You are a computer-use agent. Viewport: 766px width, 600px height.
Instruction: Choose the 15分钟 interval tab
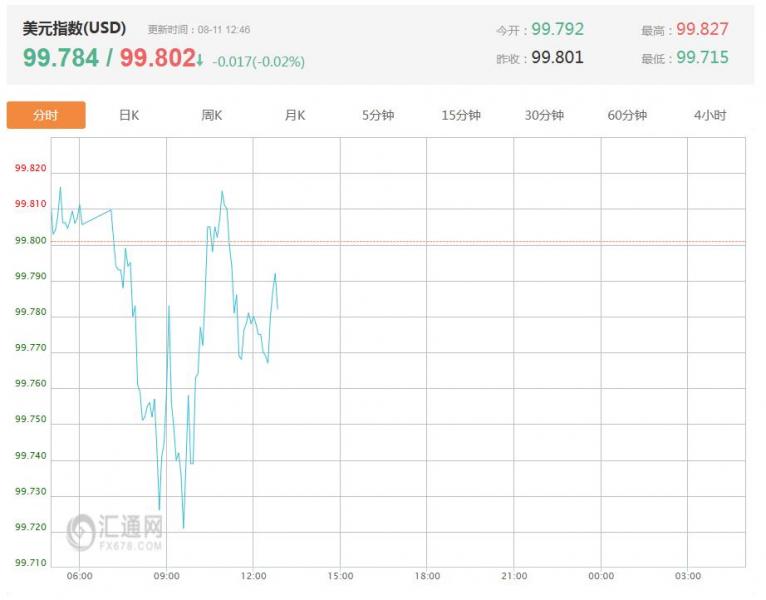pos(461,115)
